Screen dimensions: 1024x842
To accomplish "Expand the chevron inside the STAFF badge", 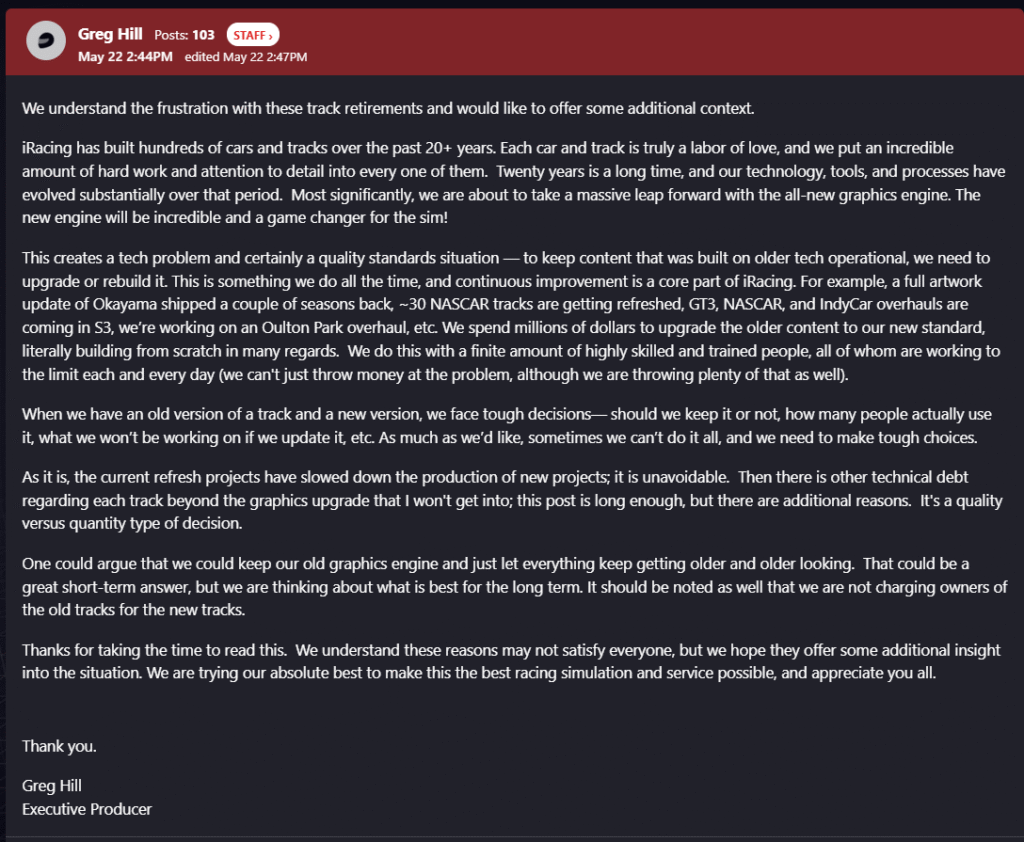I will point(270,36).
